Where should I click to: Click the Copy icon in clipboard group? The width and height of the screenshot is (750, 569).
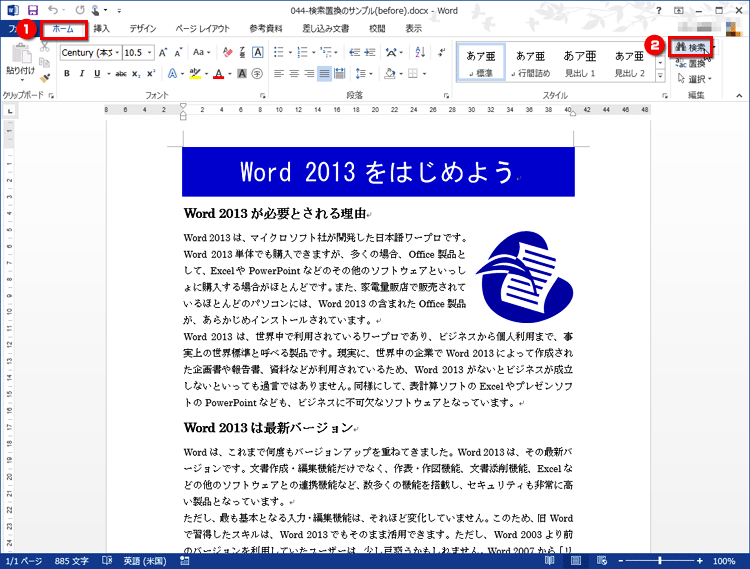click(x=44, y=63)
